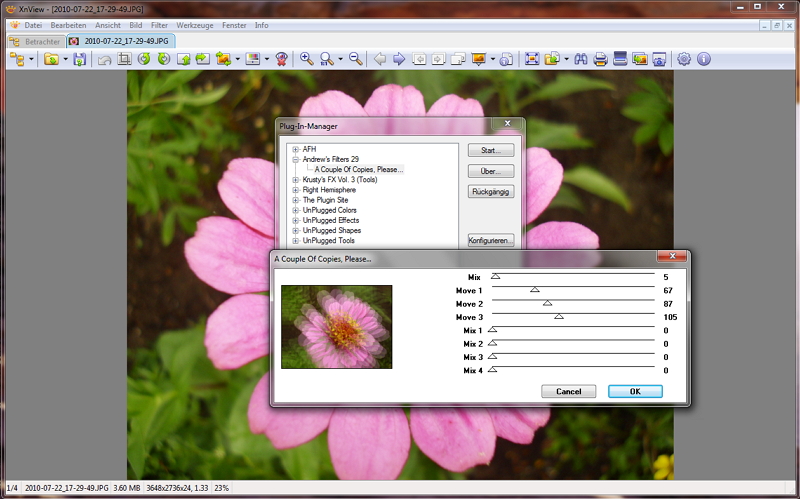Go to next image with right arrow
The image size is (800, 499).
click(x=399, y=60)
